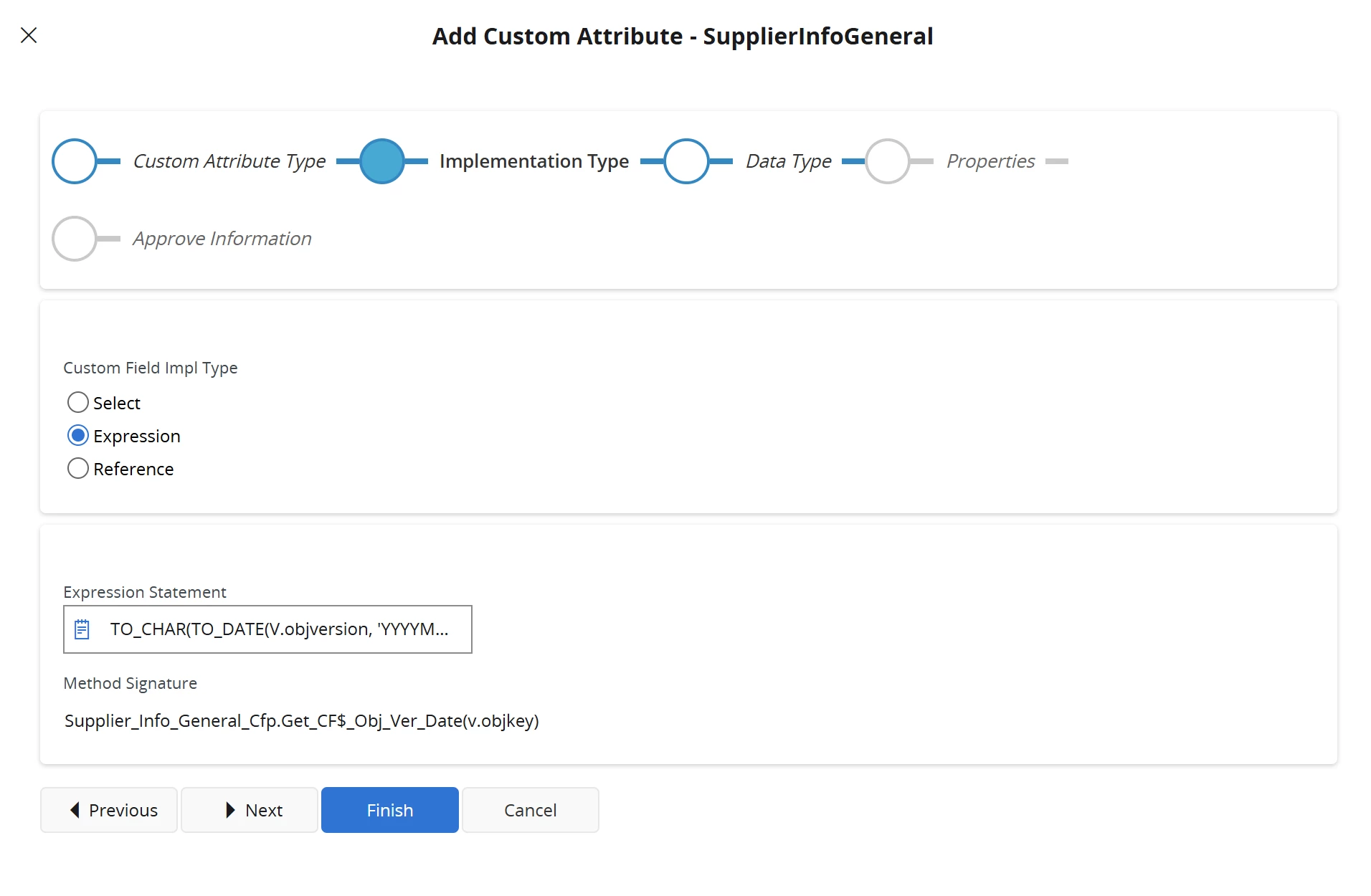Click the Custom Attribute Type step circle

click(x=75, y=161)
